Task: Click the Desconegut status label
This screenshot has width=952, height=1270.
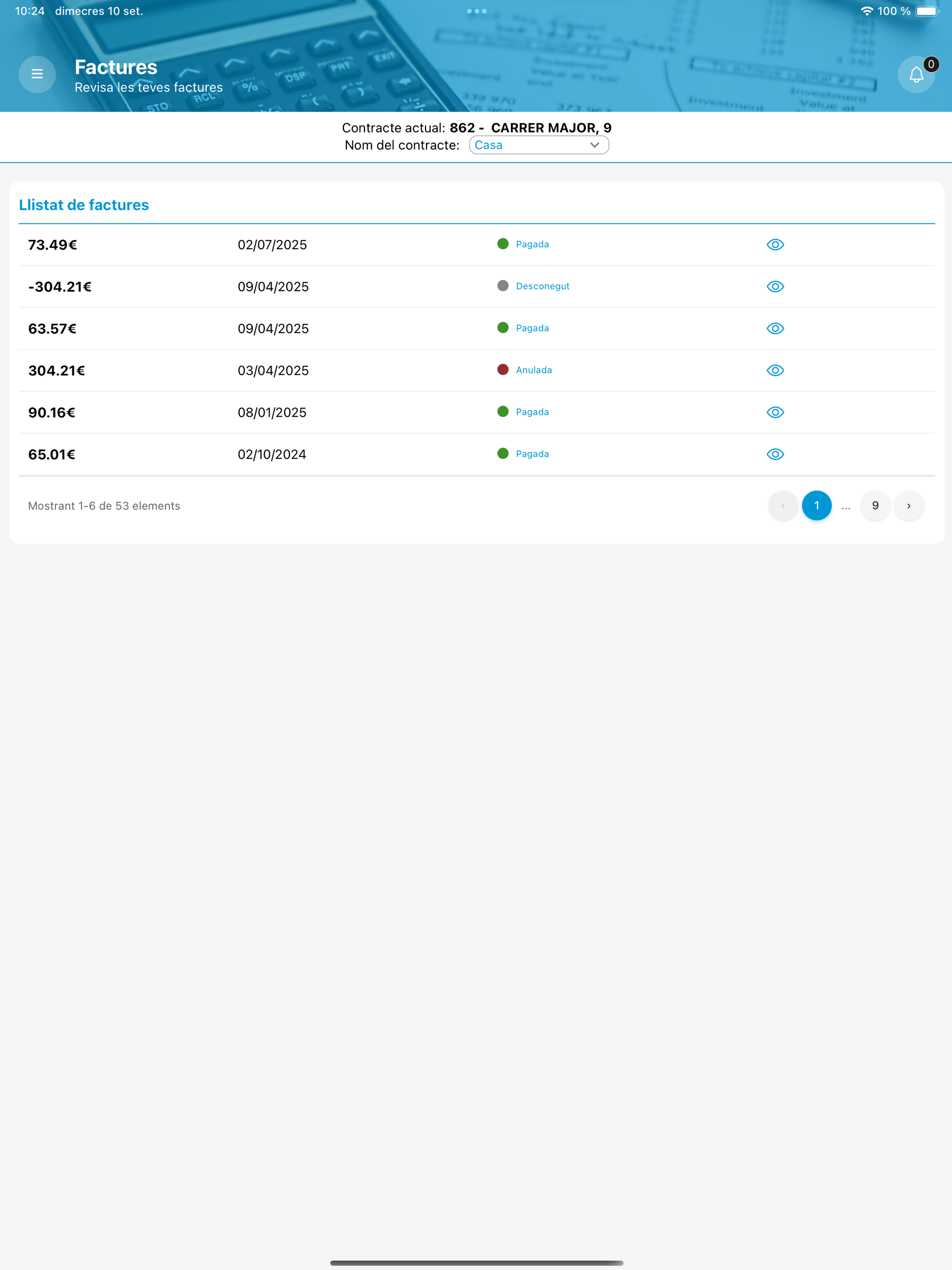Action: (x=542, y=287)
